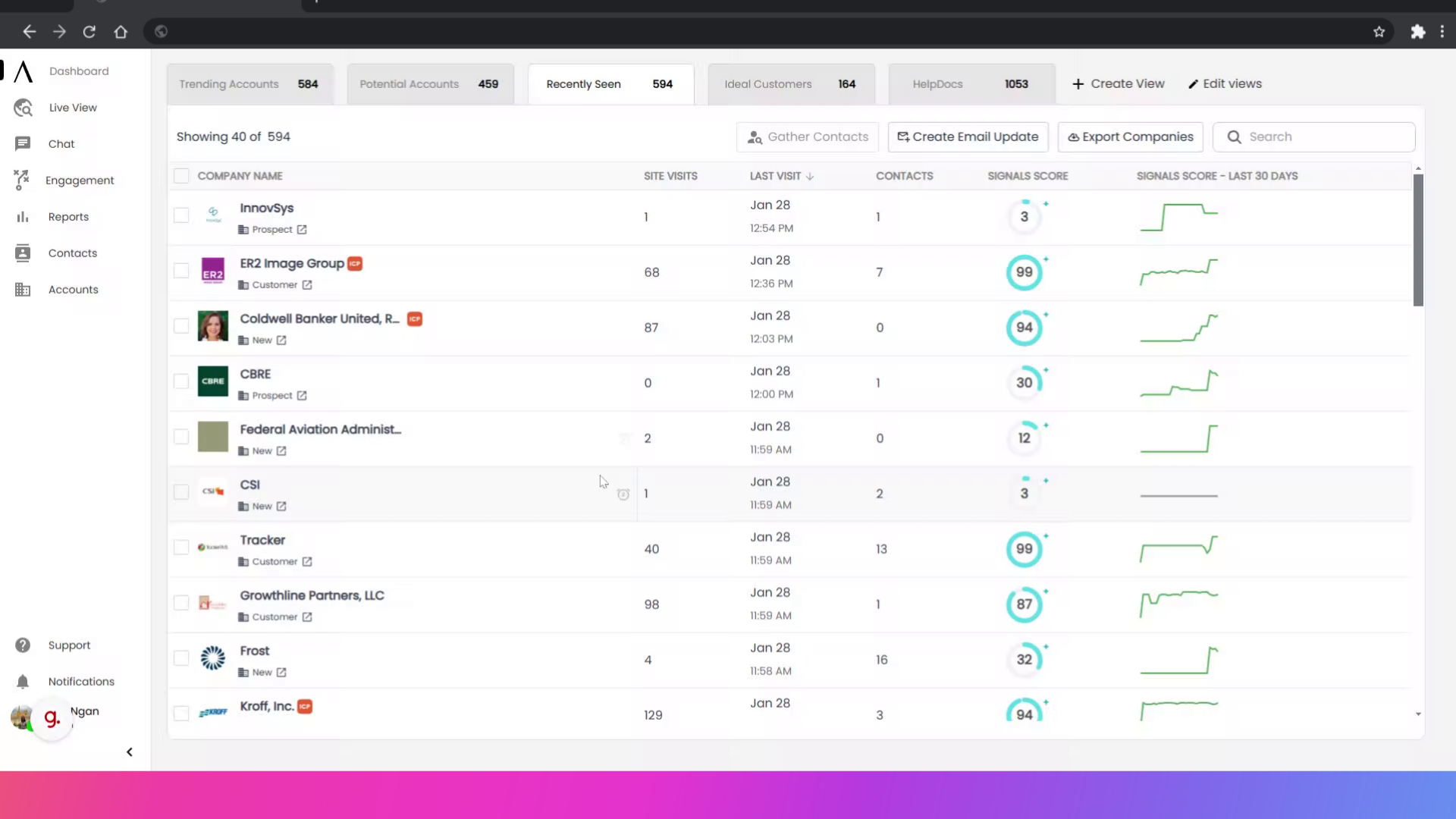This screenshot has width=1456, height=819.
Task: Open the Coldwell Banker United company link
Action: click(319, 319)
